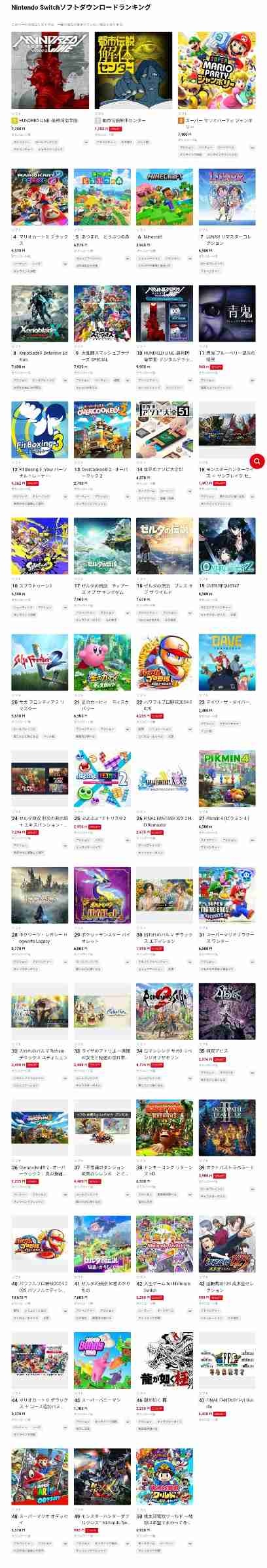Open the Super Mario Party Jamboree cover
Screen dimensions: 267x1568
(x=217, y=71)
